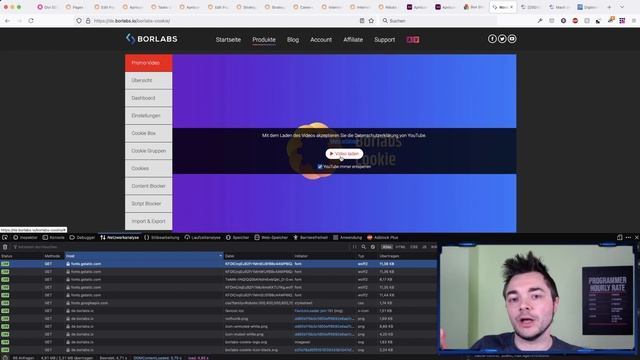Open Web-Speicher devtools tab
The image size is (640, 360).
[x=271, y=238]
